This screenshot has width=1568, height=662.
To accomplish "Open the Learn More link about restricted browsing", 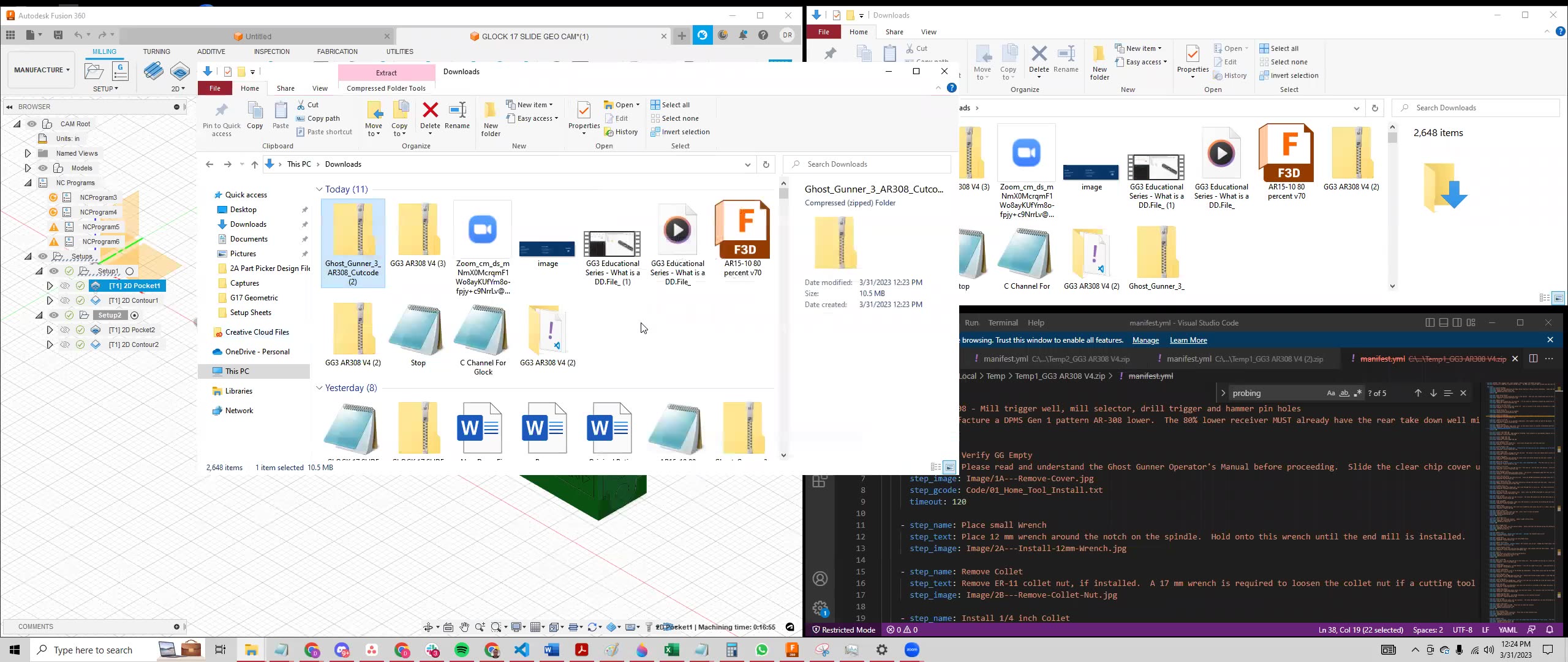I will (x=1187, y=340).
